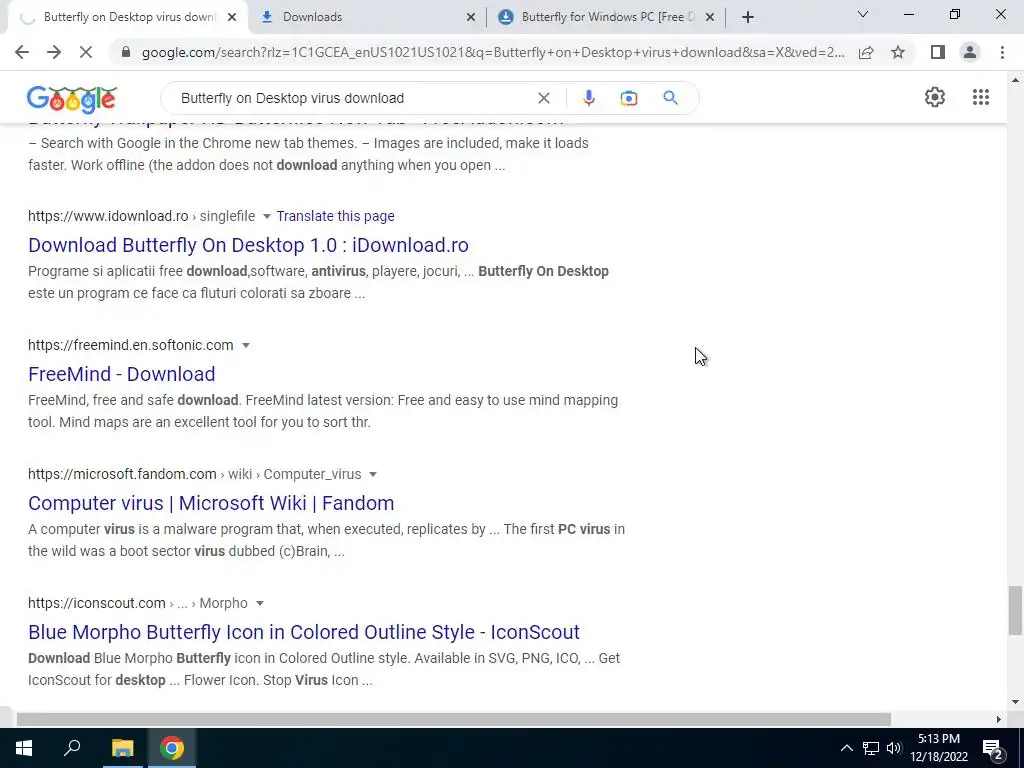Close the Butterfly for Windows PC tab
Screen dimensions: 1024x768
[710, 17]
